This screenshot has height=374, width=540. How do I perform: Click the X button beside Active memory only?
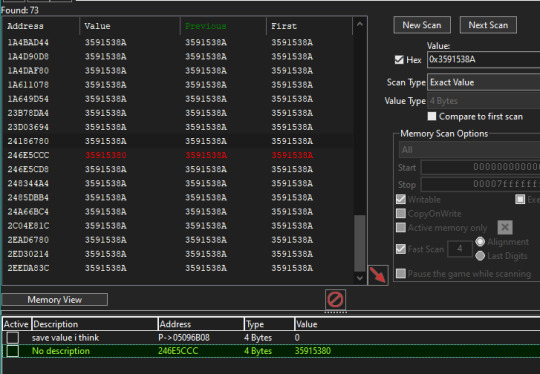click(505, 227)
